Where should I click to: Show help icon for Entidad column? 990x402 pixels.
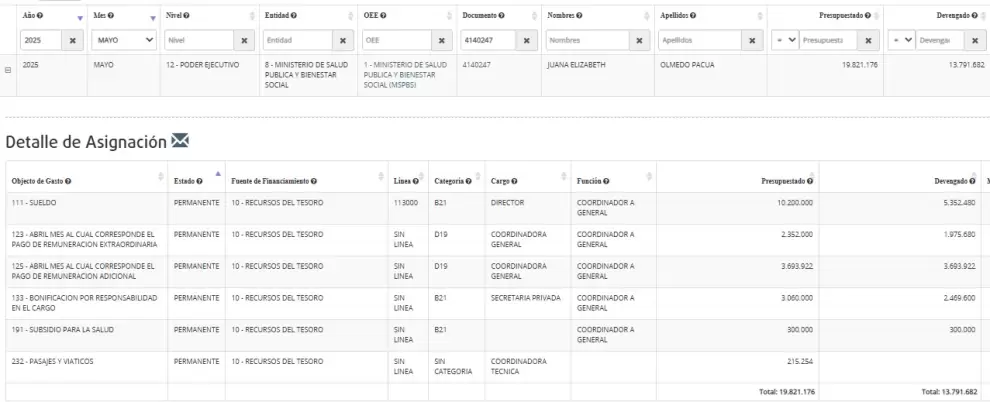pos(295,15)
